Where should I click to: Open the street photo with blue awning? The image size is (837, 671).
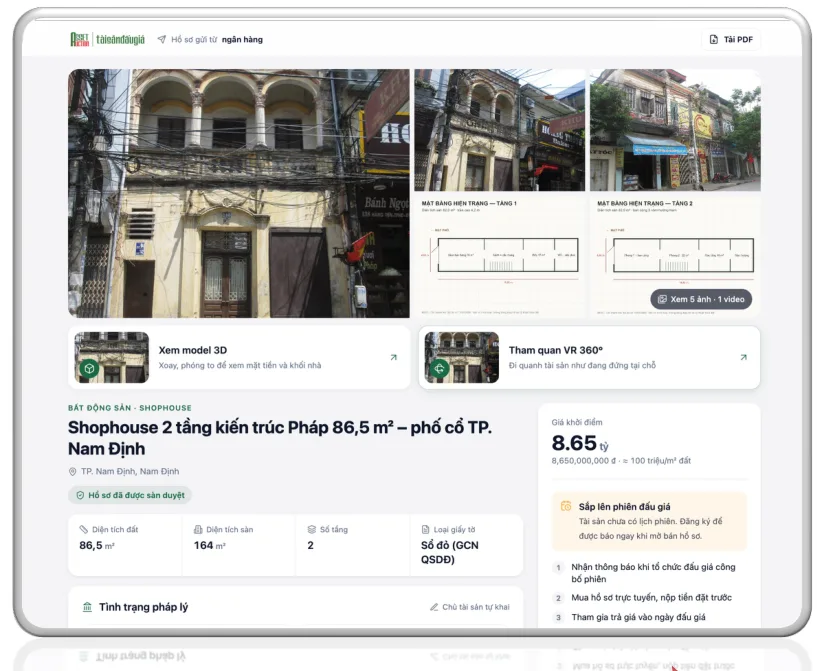pos(675,130)
